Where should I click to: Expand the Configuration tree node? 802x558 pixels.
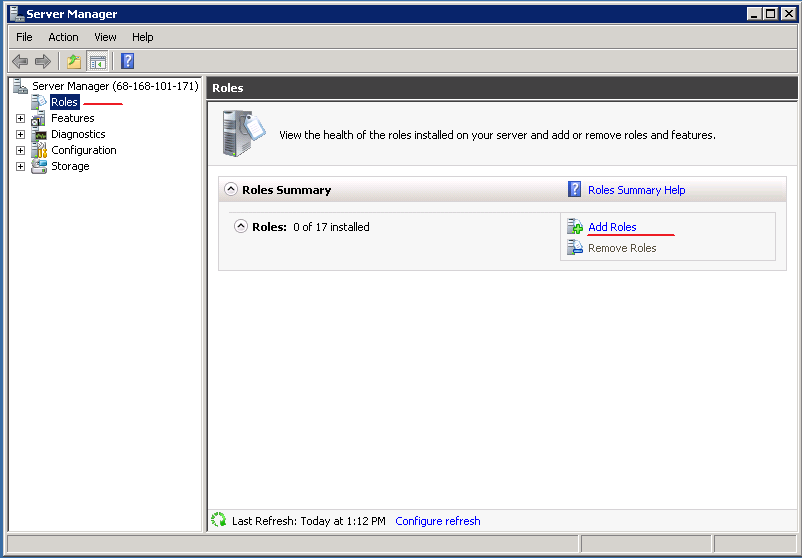pos(20,150)
